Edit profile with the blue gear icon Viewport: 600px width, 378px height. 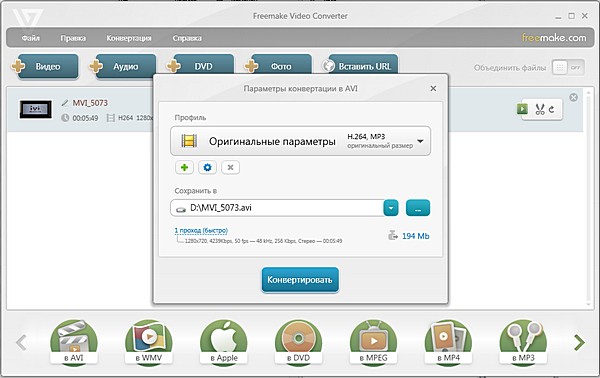(x=207, y=168)
